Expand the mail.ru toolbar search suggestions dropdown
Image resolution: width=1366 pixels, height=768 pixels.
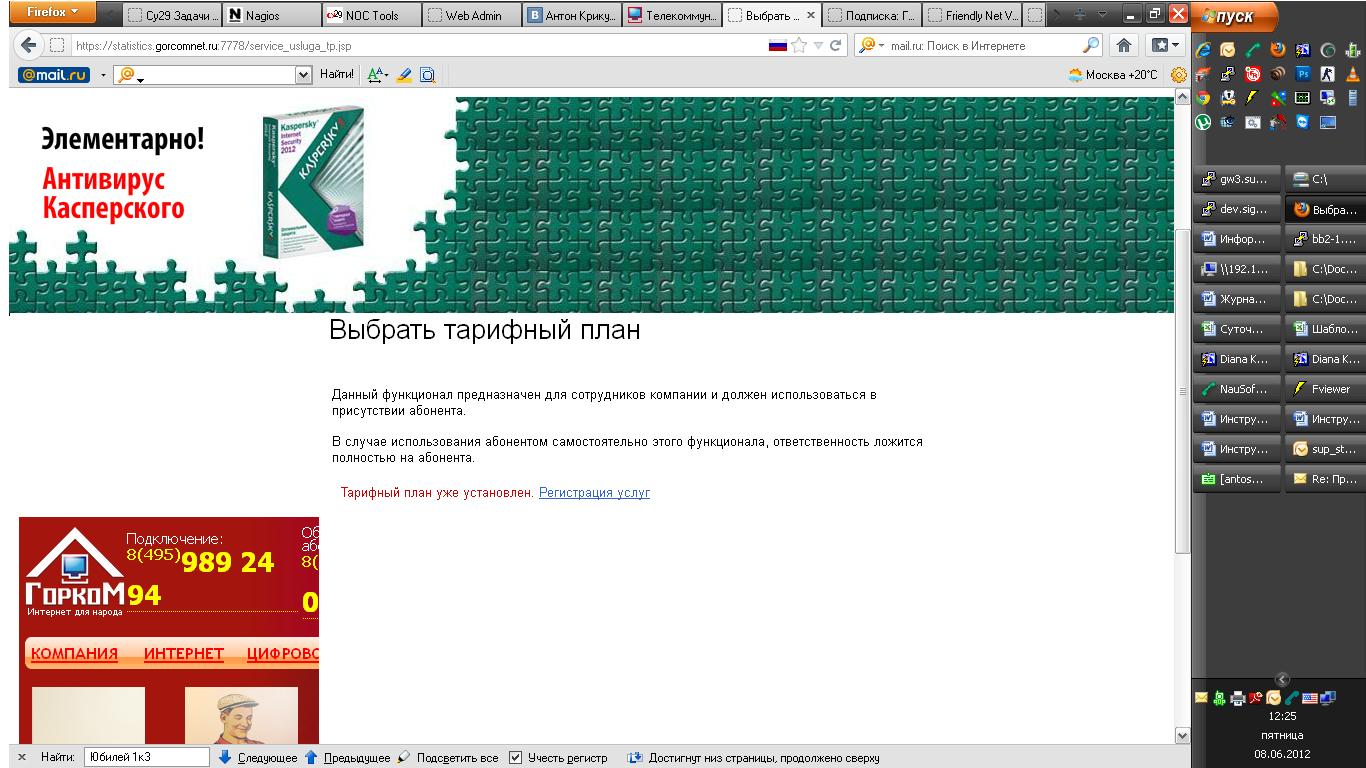(x=304, y=74)
